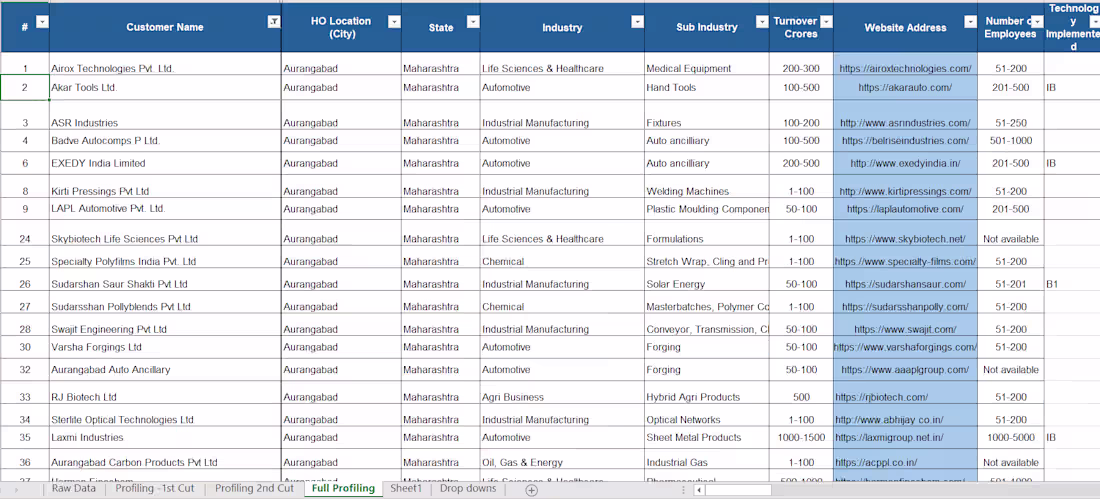Select the Industrial Gas sub industry cell

tap(706, 459)
